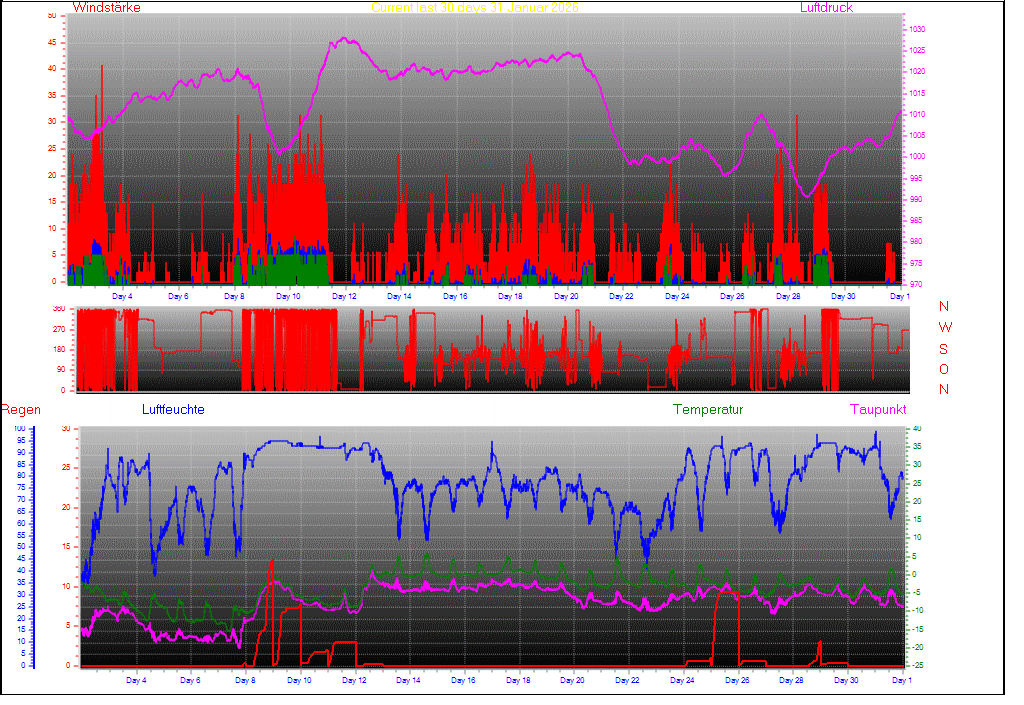Click the 100 value on humidity axis
1024x705 pixels.
point(20,429)
